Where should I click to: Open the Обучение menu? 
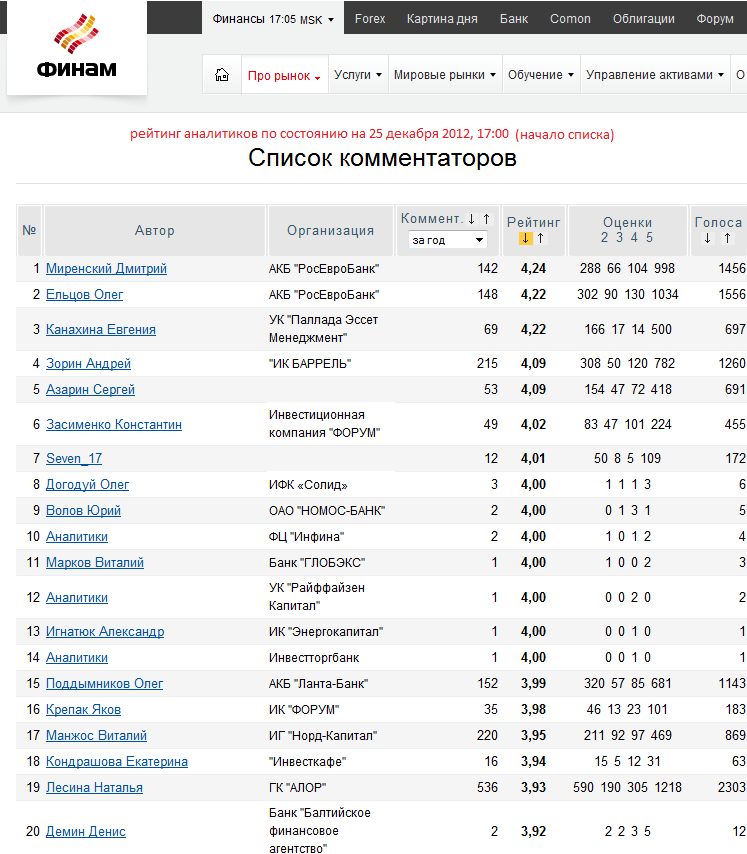(541, 75)
